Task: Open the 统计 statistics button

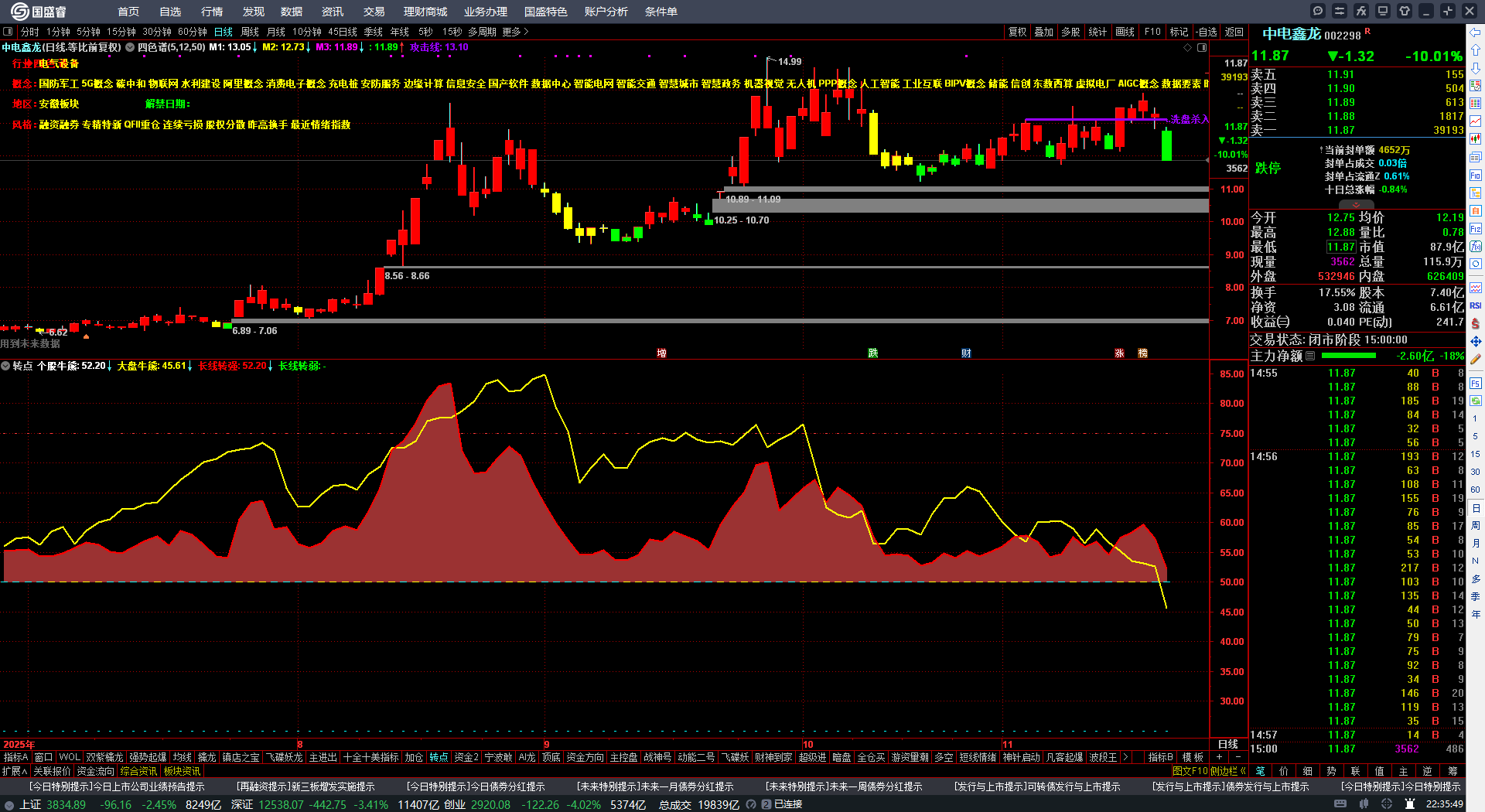Action: tap(1098, 32)
